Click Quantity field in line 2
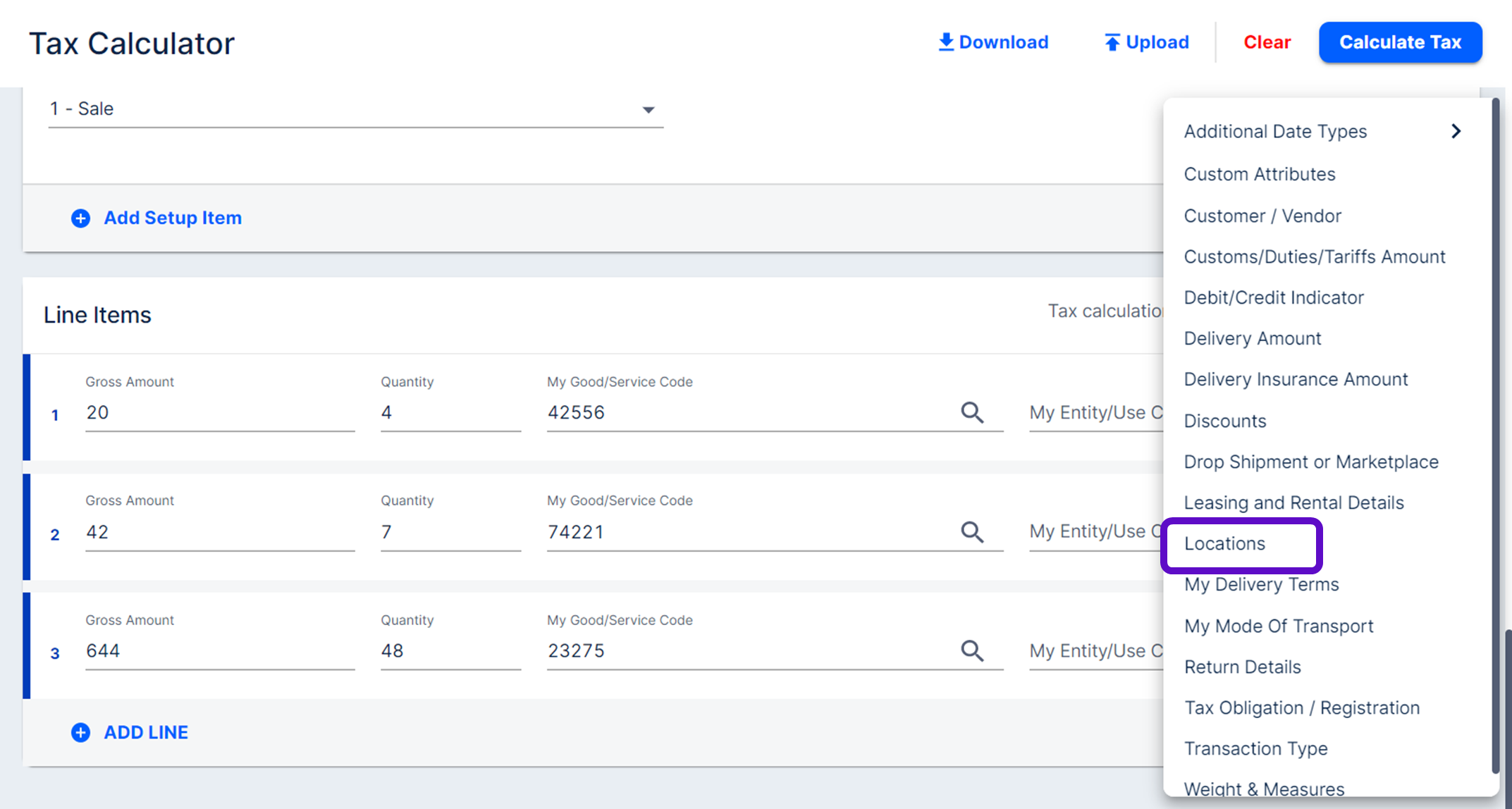This screenshot has width=1512, height=809. [x=450, y=533]
